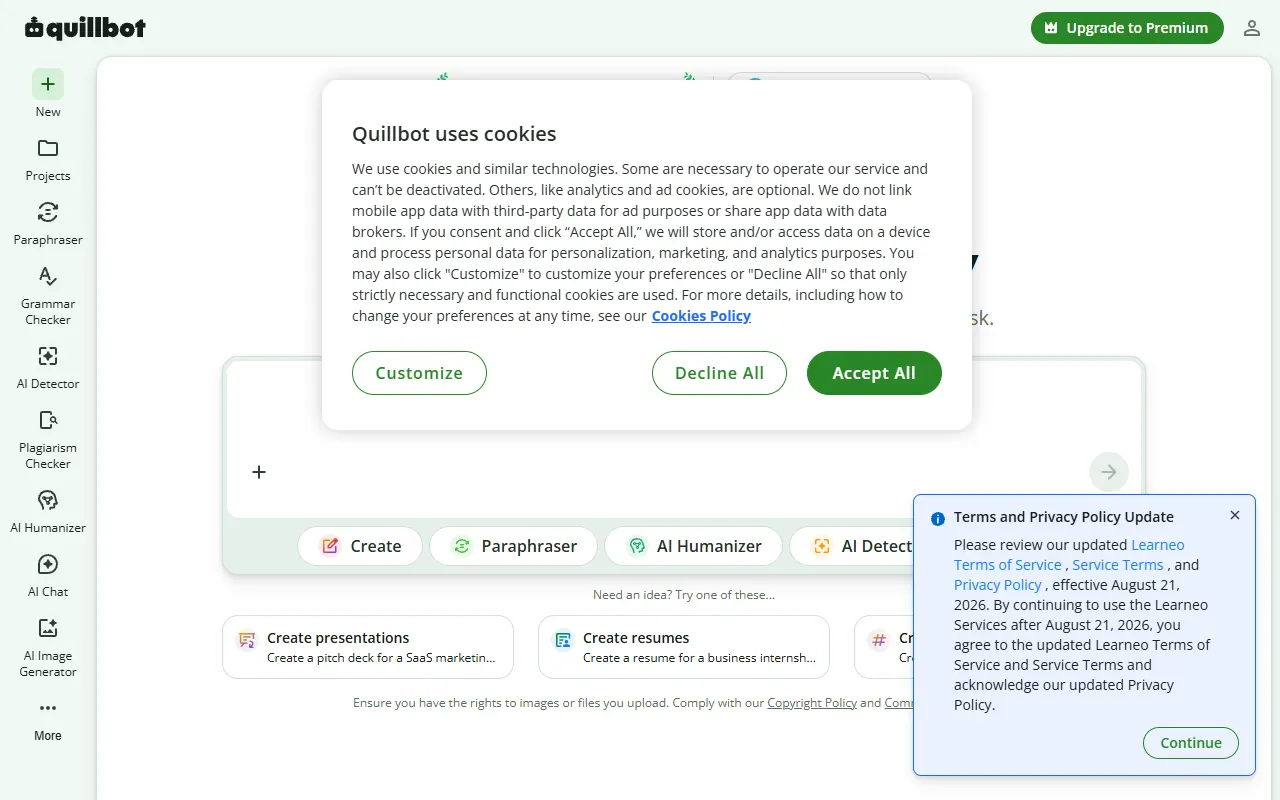Click Accept All cookies button
This screenshot has width=1280, height=800.
coord(874,373)
